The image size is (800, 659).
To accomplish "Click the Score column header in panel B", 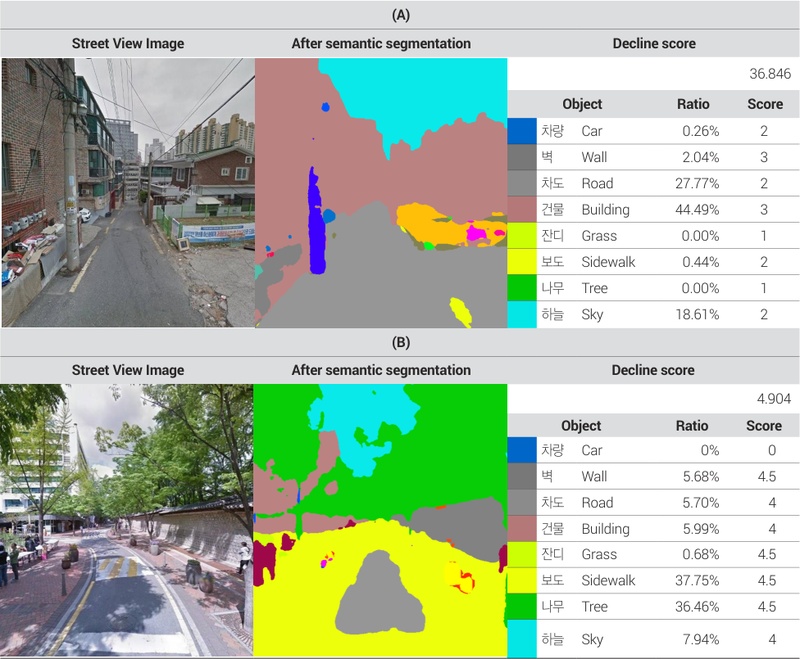I will click(765, 425).
